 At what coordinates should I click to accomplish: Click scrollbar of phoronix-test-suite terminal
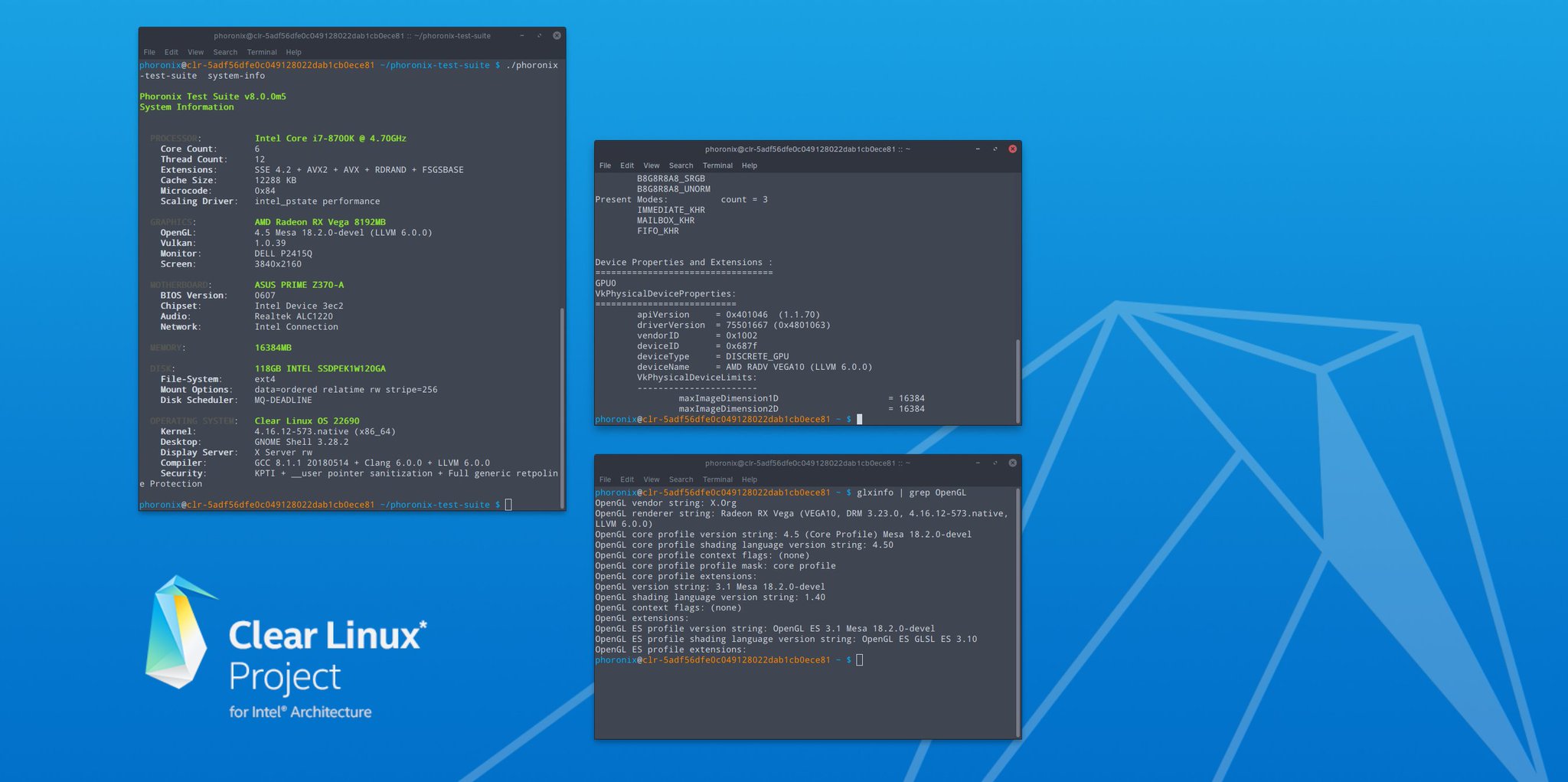click(x=562, y=407)
